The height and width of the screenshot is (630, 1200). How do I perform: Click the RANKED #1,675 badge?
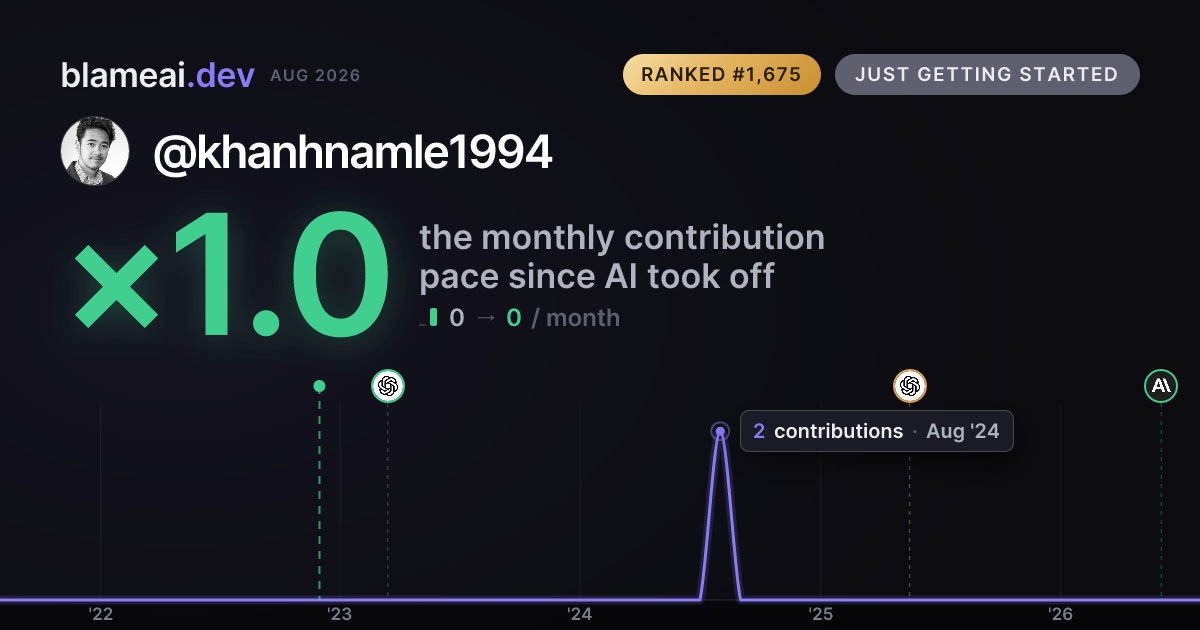(x=721, y=75)
